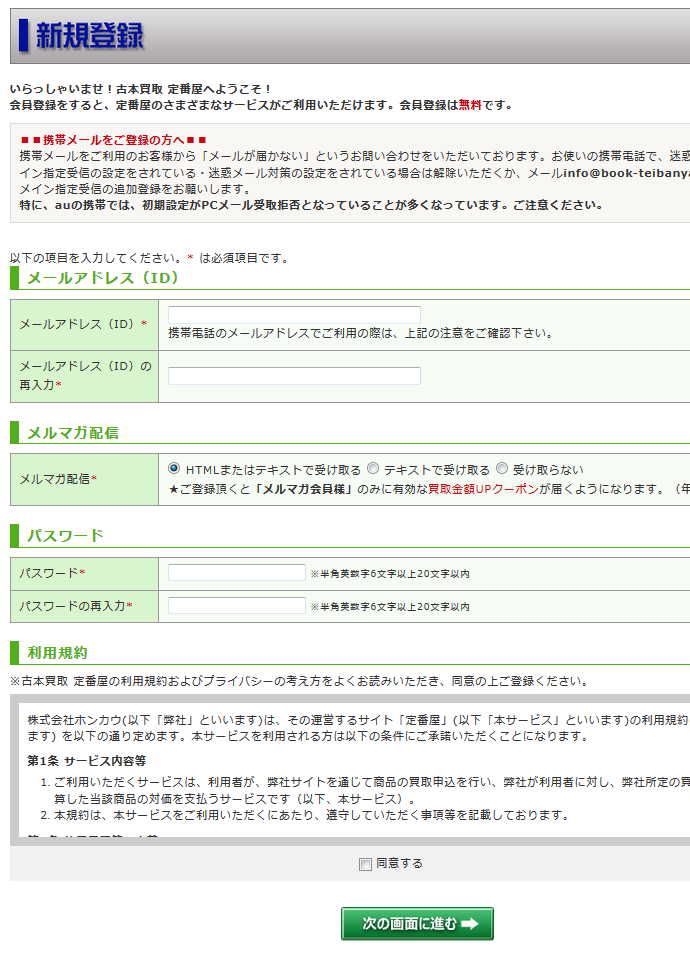Click the パスワード input box
The height and width of the screenshot is (959, 690).
tap(236, 573)
